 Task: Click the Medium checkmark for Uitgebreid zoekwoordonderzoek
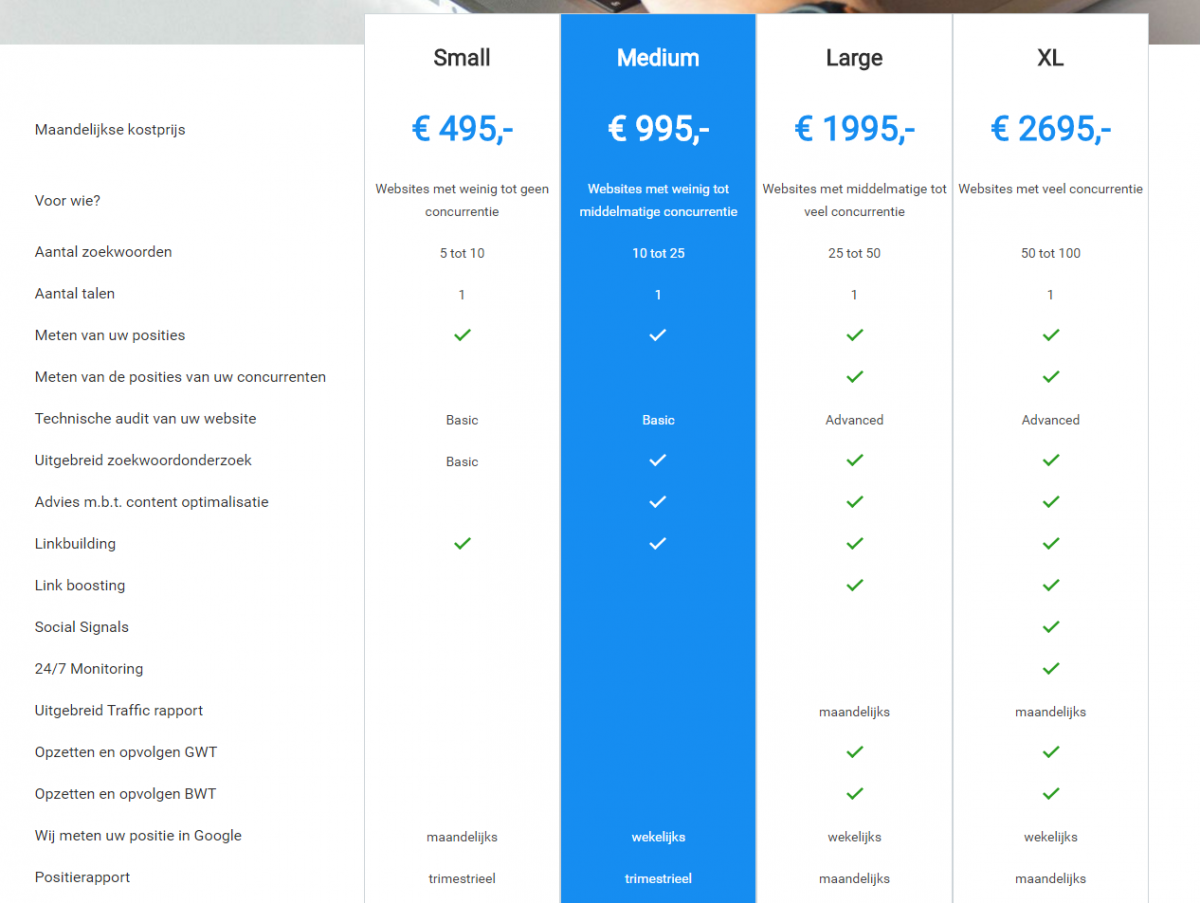tap(657, 460)
